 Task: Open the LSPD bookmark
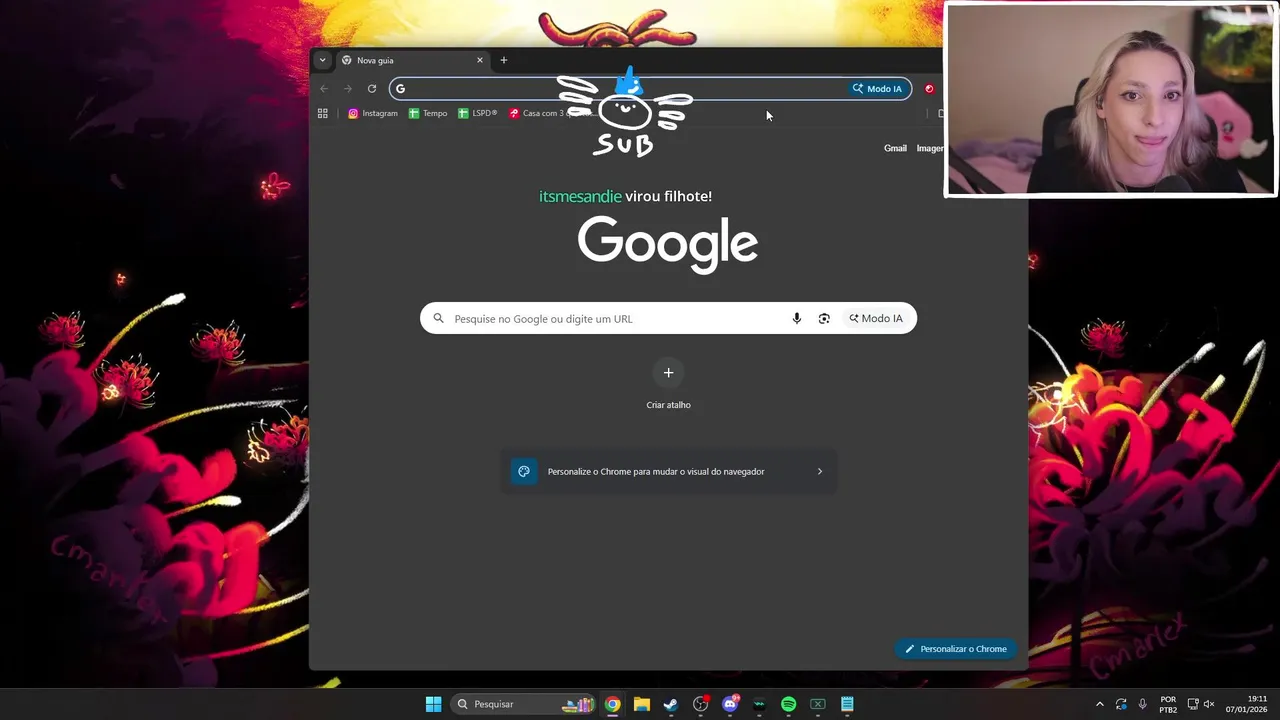478,114
